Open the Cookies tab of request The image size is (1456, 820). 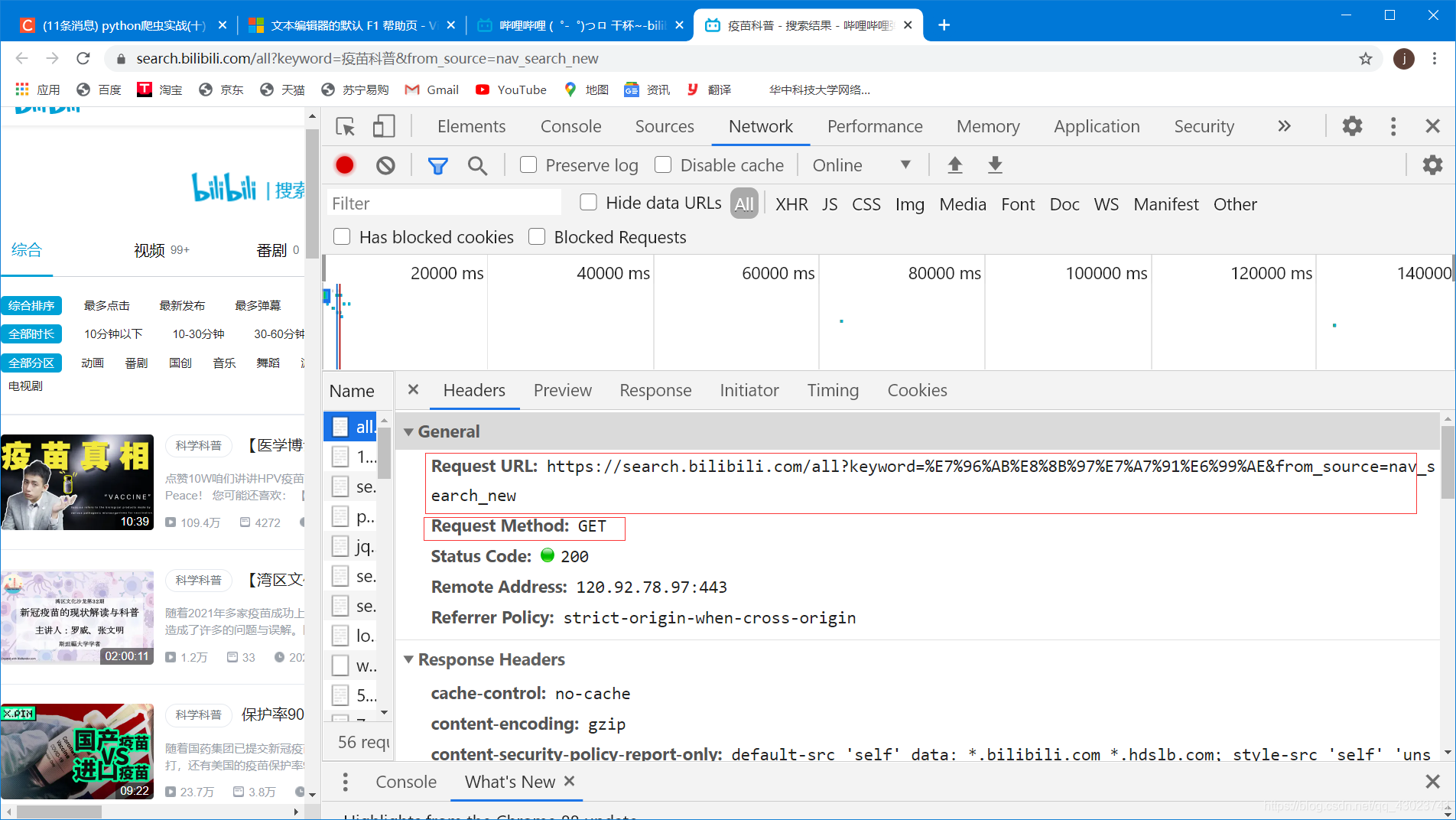917,390
